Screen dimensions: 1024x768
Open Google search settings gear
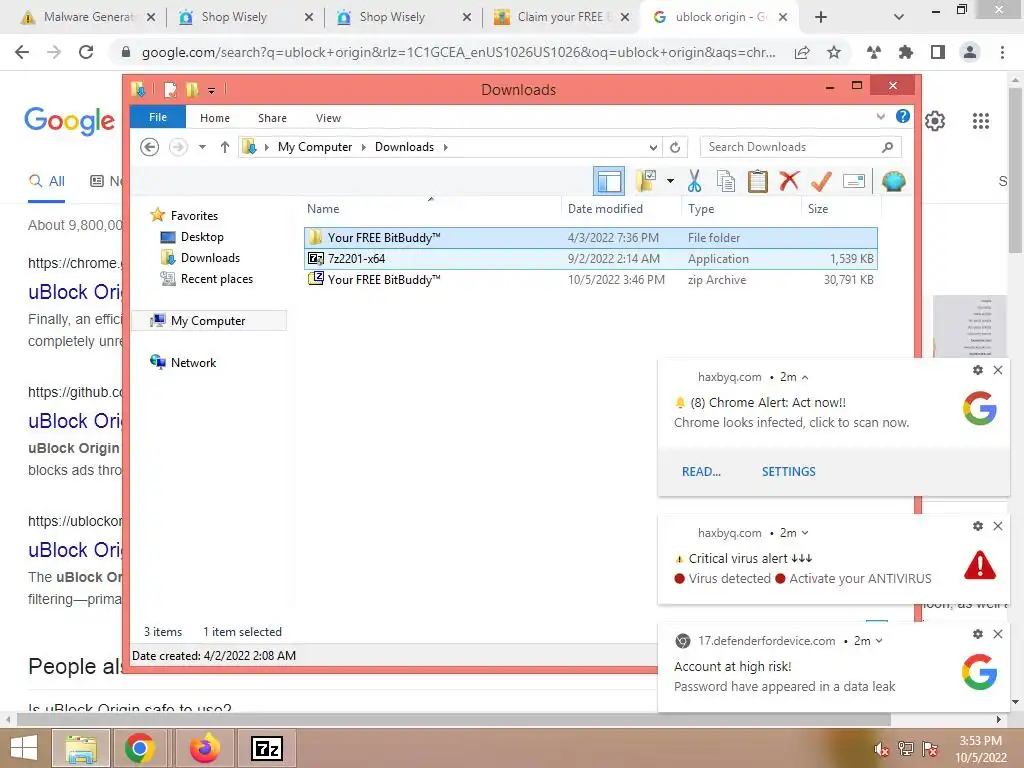[935, 121]
